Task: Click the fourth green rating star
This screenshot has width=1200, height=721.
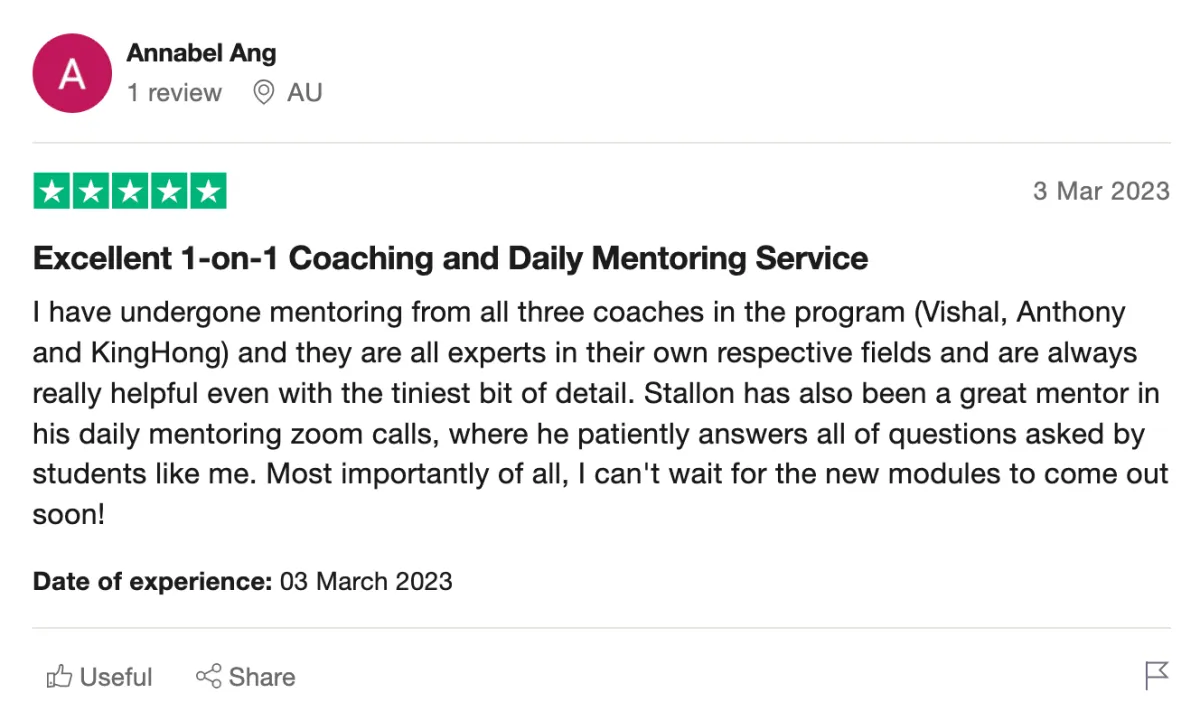Action: [169, 191]
